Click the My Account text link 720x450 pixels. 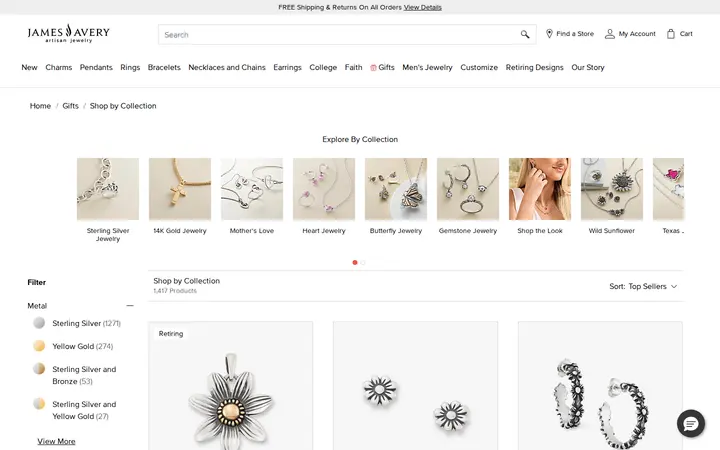tap(637, 34)
